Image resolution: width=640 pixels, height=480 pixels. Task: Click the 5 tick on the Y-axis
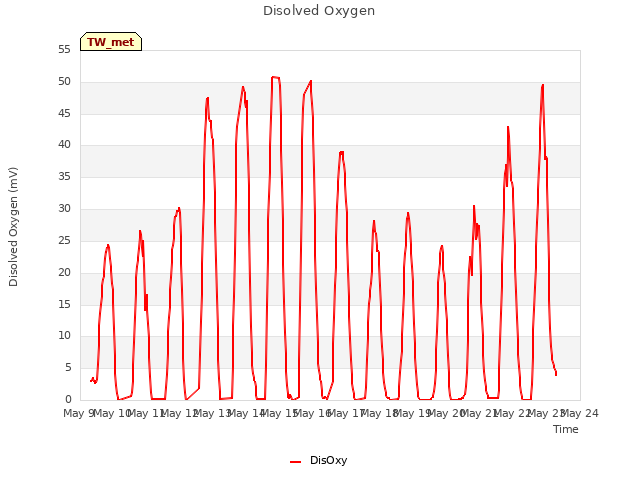[68, 368]
